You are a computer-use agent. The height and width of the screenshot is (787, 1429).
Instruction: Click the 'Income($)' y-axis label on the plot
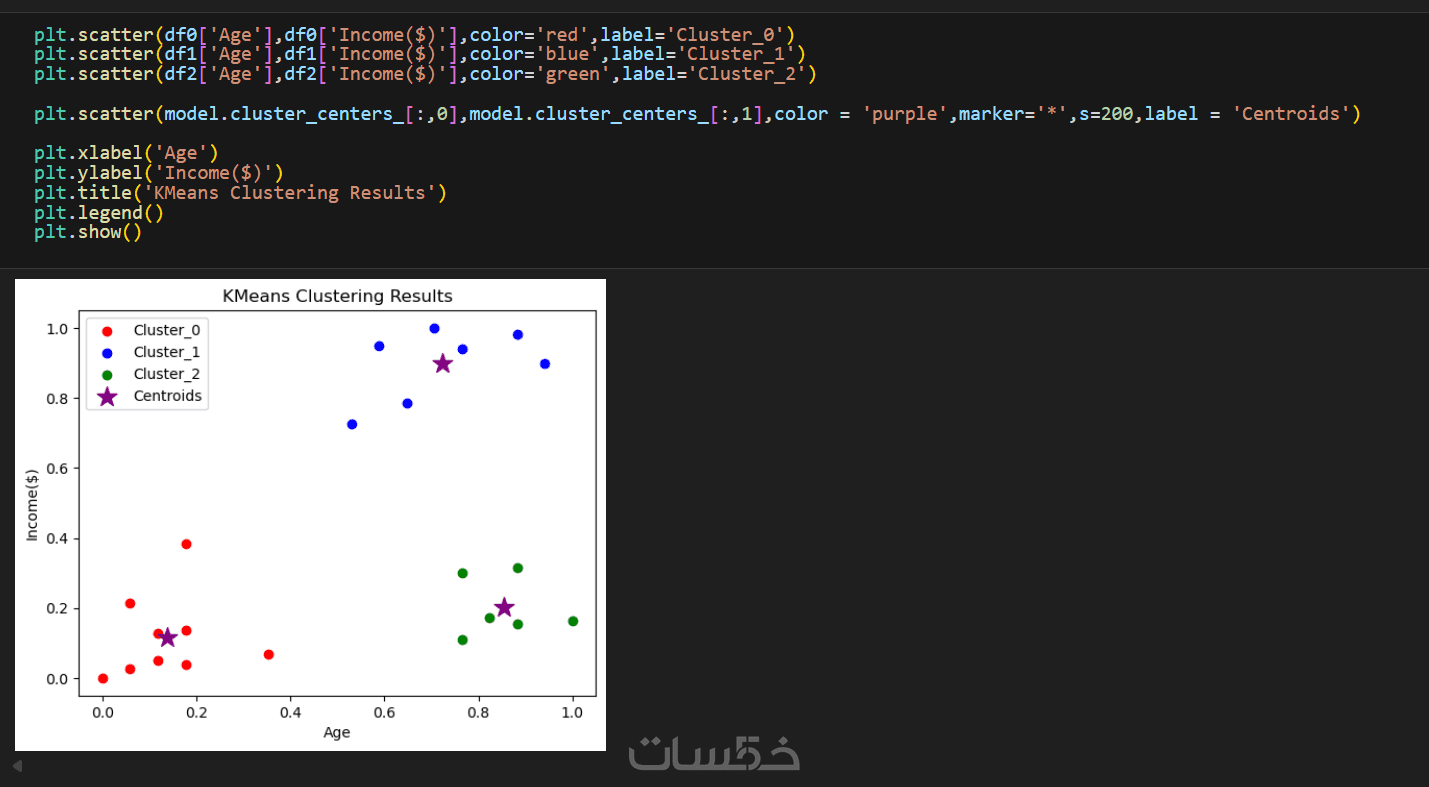[31, 503]
